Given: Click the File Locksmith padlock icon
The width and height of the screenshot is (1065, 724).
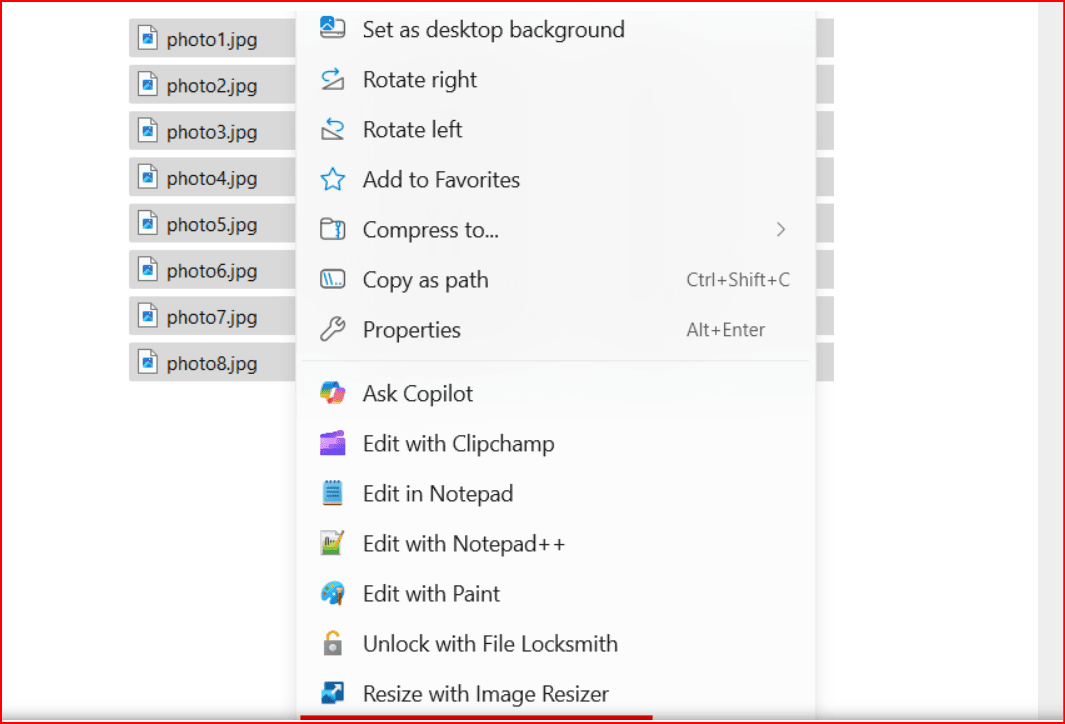Looking at the screenshot, I should point(332,644).
